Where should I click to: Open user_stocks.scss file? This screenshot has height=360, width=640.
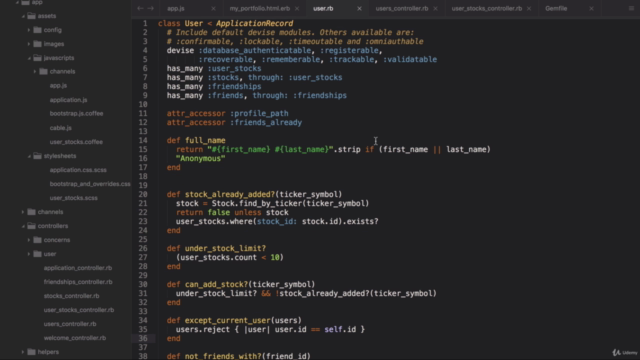tap(73, 198)
